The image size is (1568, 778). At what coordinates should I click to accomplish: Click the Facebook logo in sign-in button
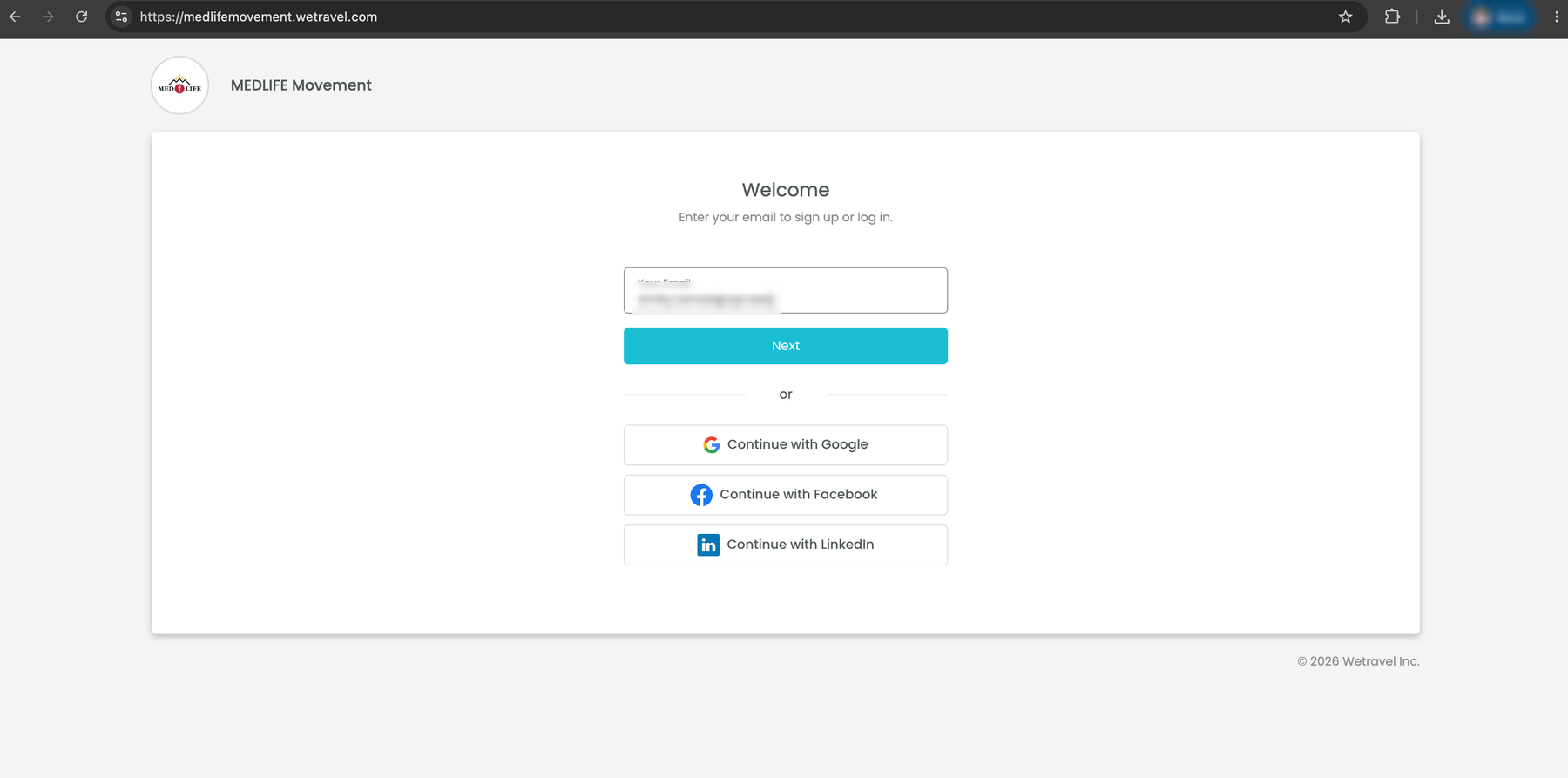(701, 495)
